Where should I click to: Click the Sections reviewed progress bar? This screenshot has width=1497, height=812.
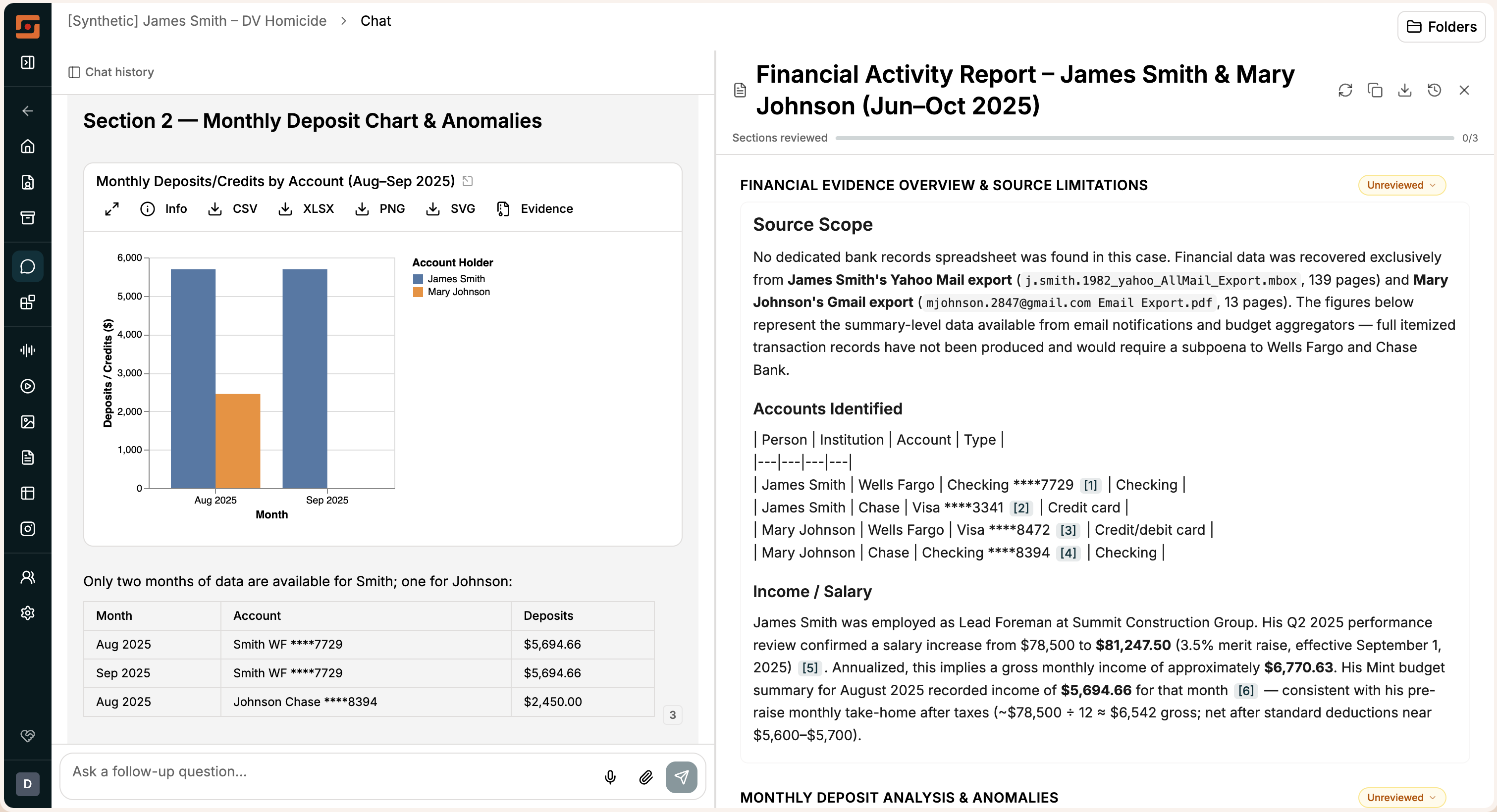pyautogui.click(x=1144, y=138)
